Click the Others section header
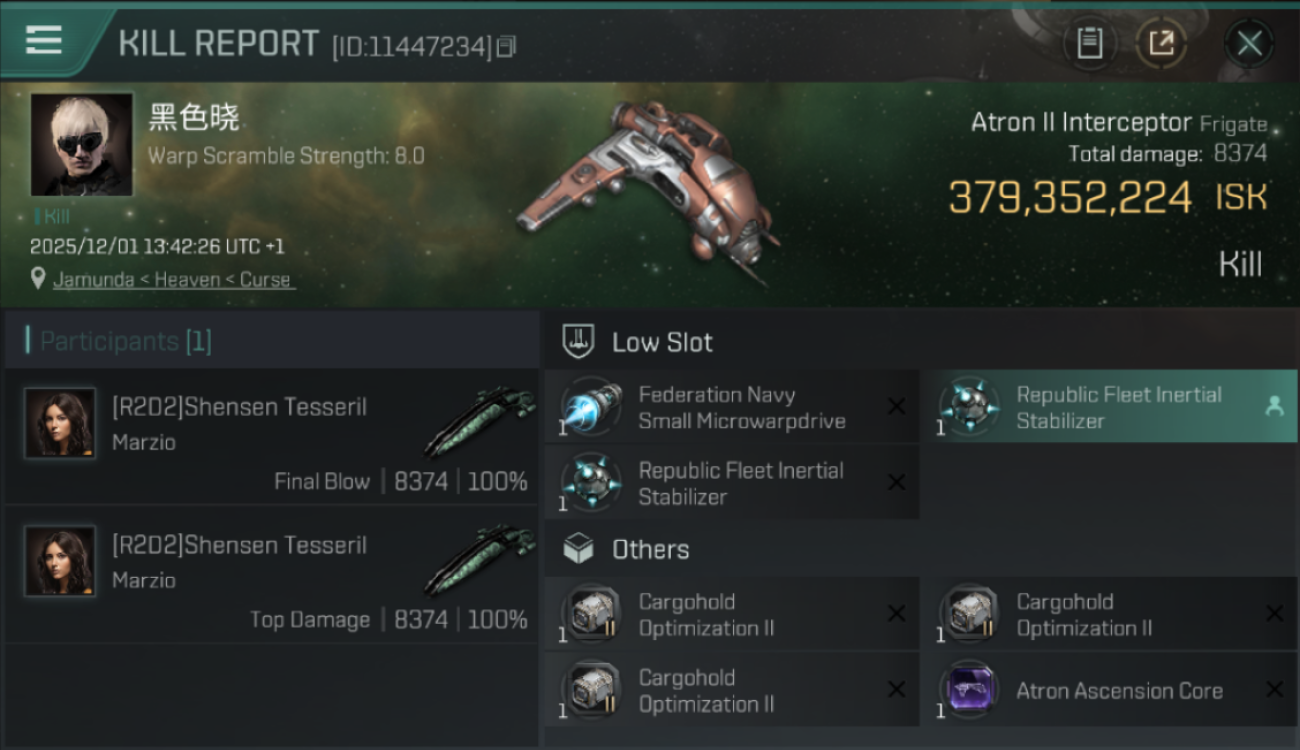The height and width of the screenshot is (750, 1300). [650, 549]
